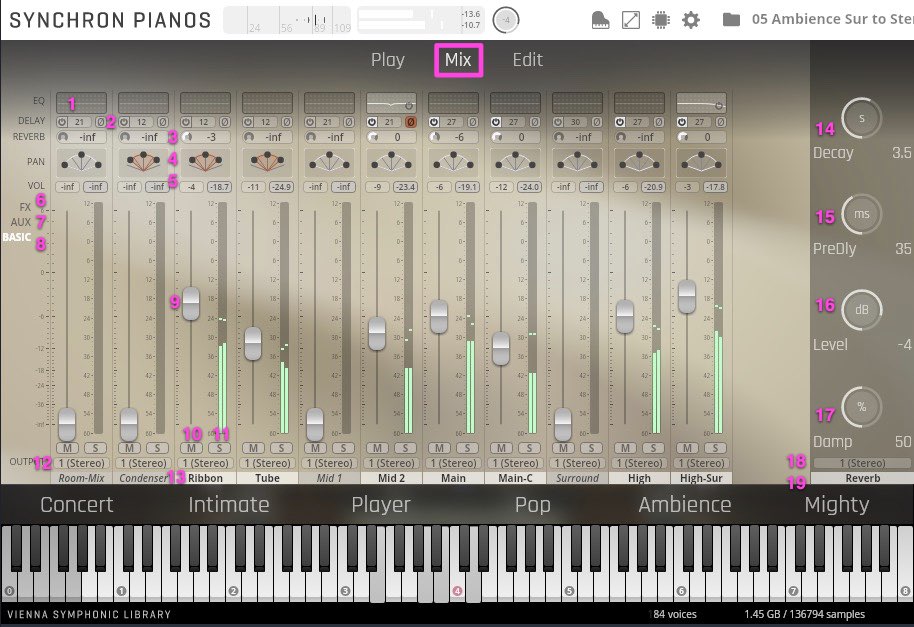Switch to the Play tab
This screenshot has height=627, width=914.
coord(388,59)
